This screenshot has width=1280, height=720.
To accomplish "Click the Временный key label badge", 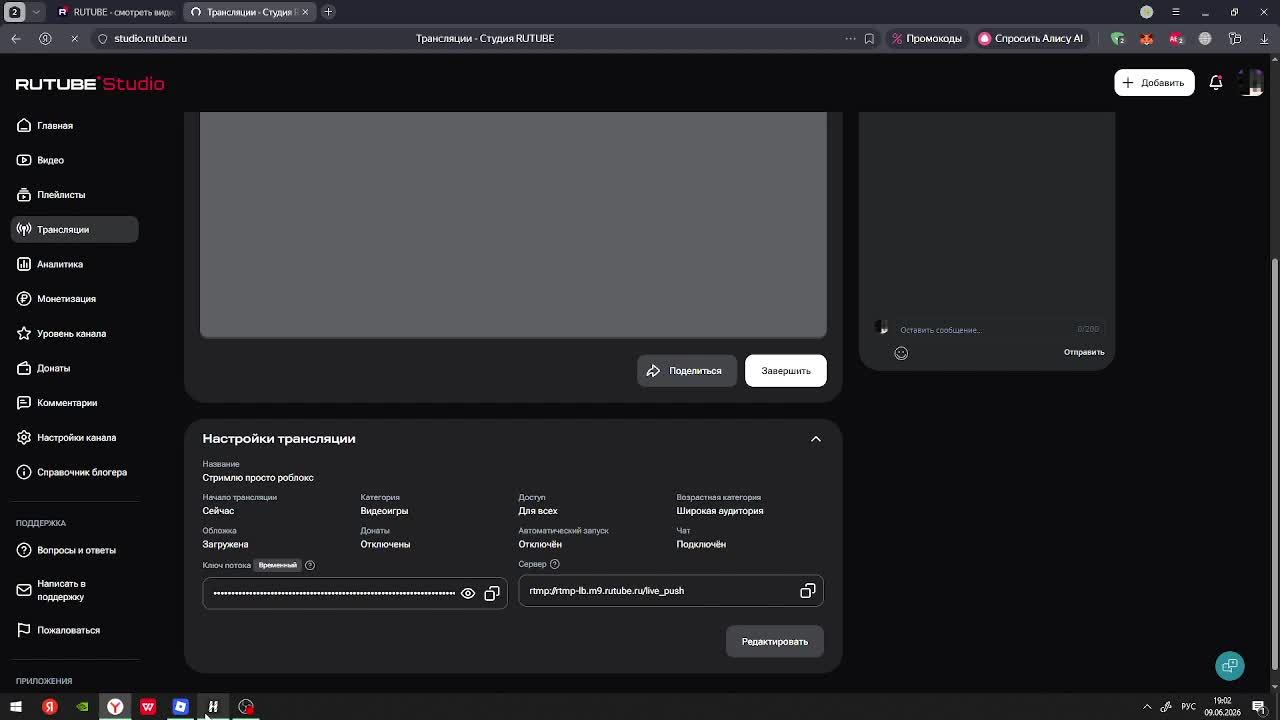I will pos(278,565).
